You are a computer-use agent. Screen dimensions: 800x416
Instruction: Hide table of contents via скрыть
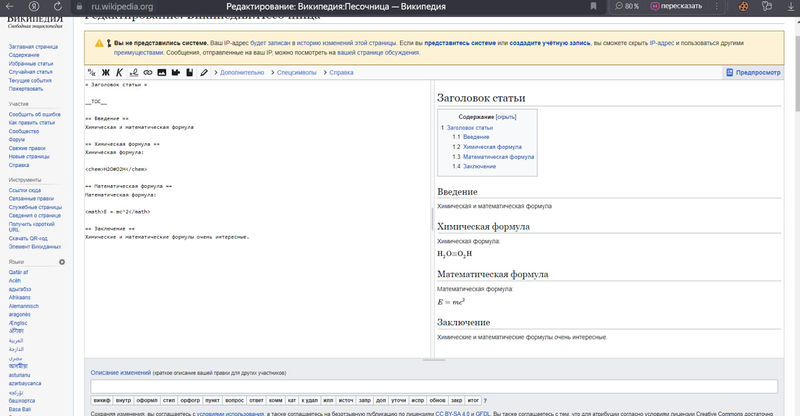pyautogui.click(x=506, y=117)
